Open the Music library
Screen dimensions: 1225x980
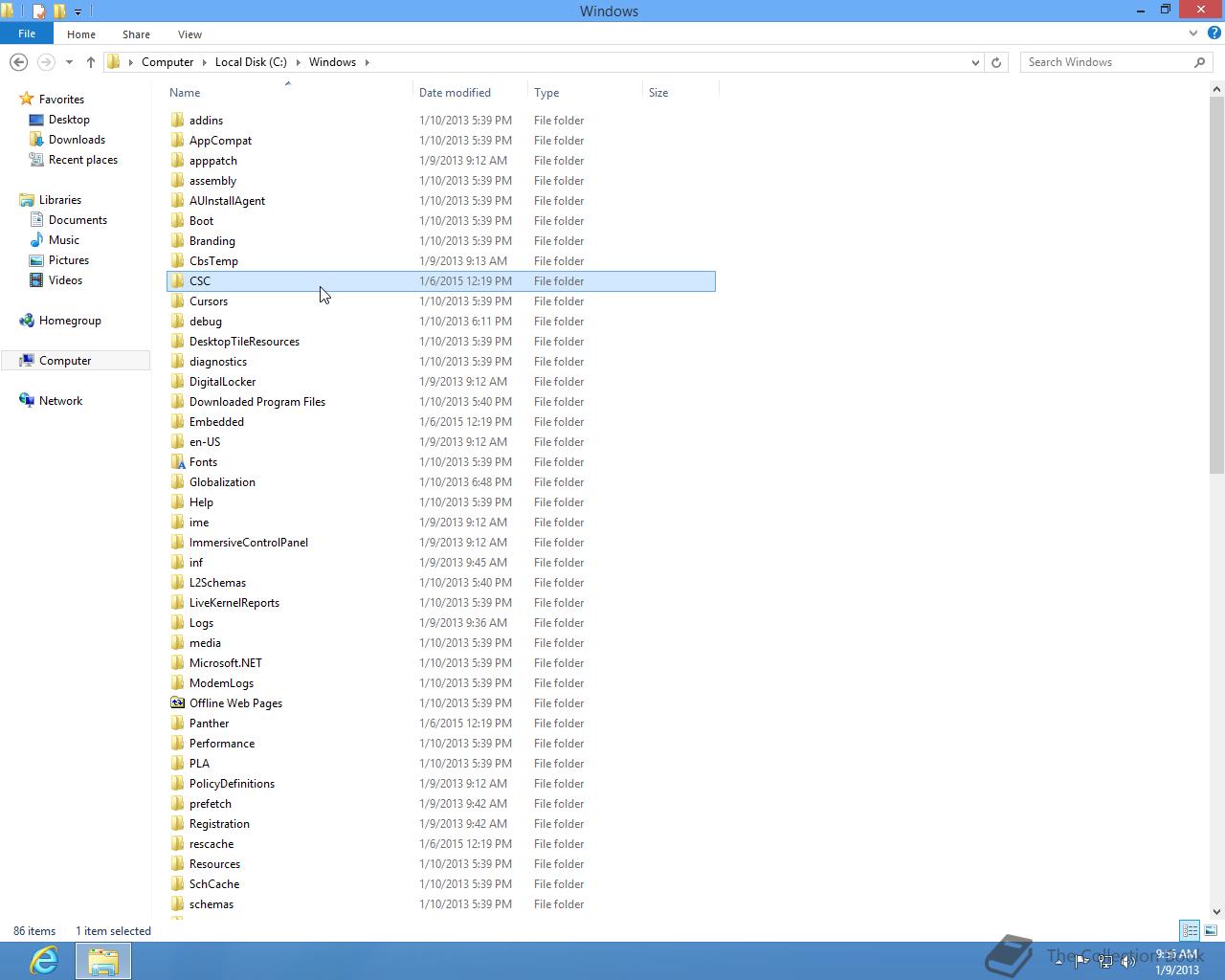point(63,240)
